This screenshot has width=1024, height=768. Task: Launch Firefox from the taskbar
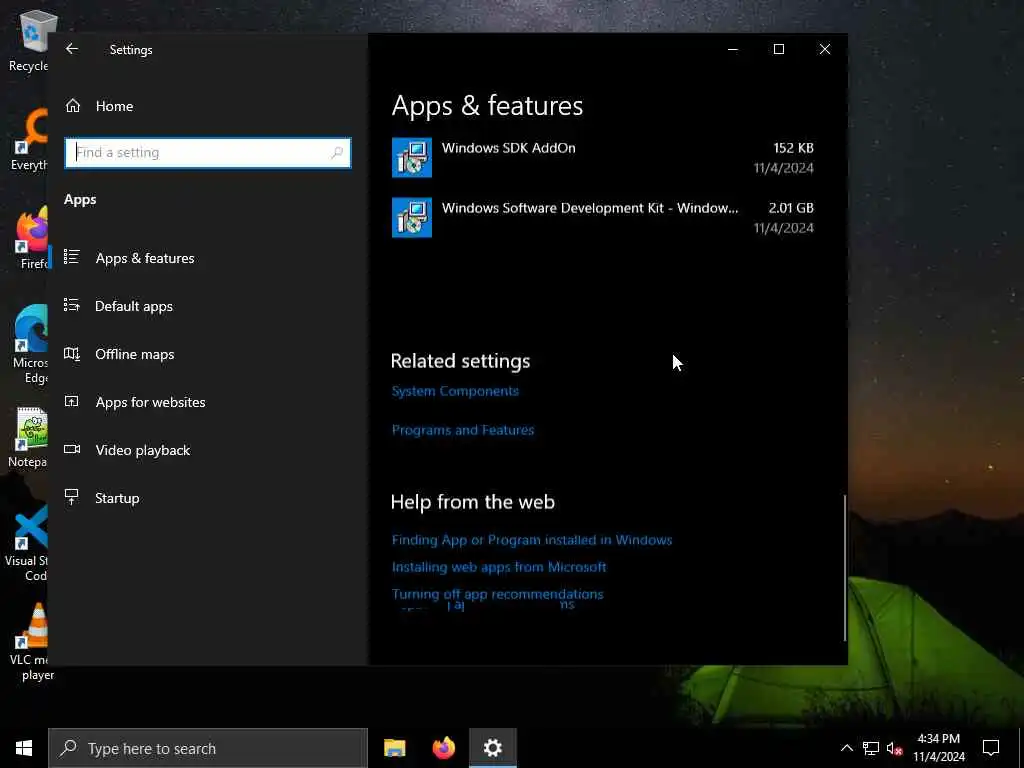coord(443,748)
